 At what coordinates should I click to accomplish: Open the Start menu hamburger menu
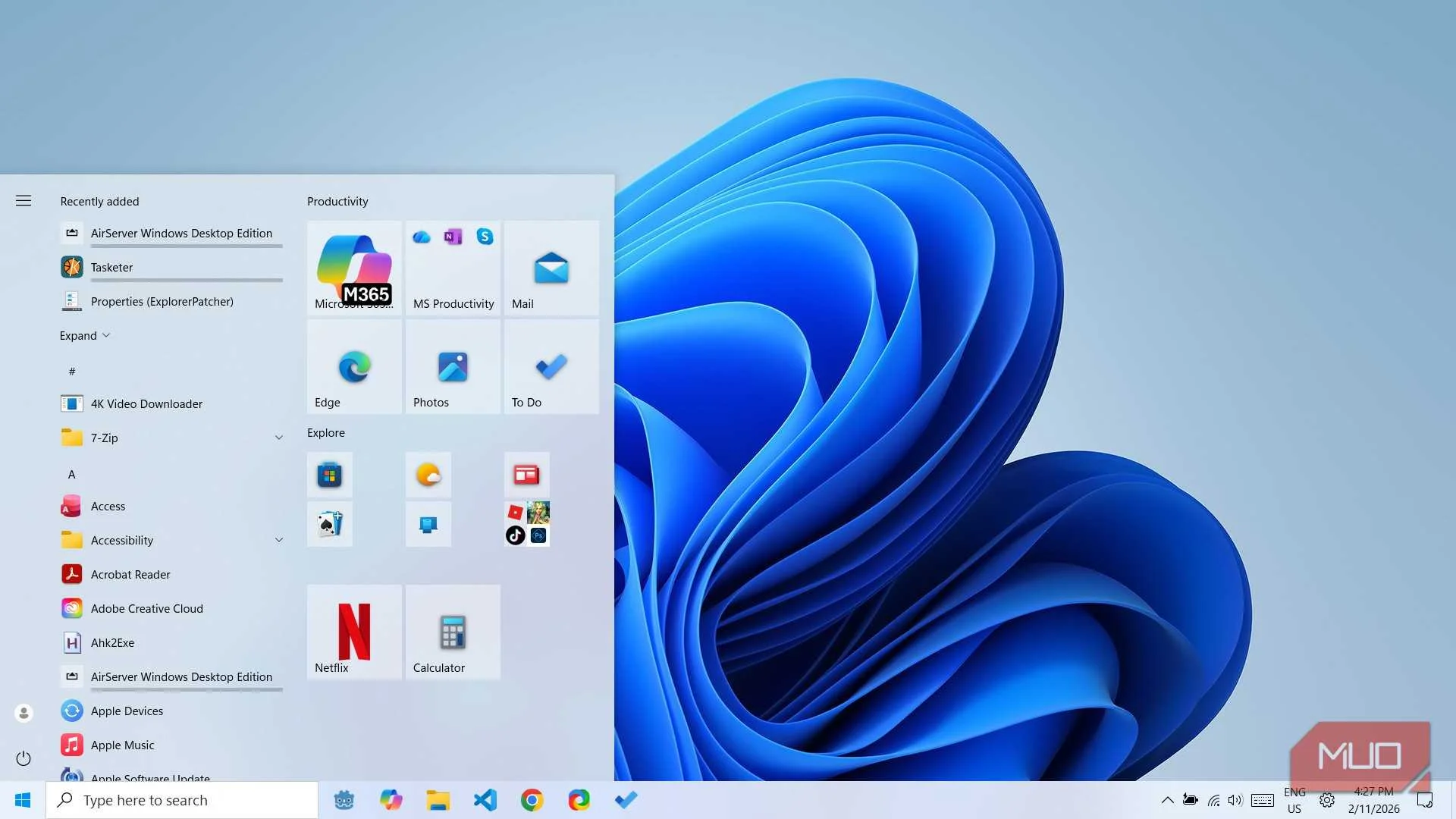tap(24, 200)
